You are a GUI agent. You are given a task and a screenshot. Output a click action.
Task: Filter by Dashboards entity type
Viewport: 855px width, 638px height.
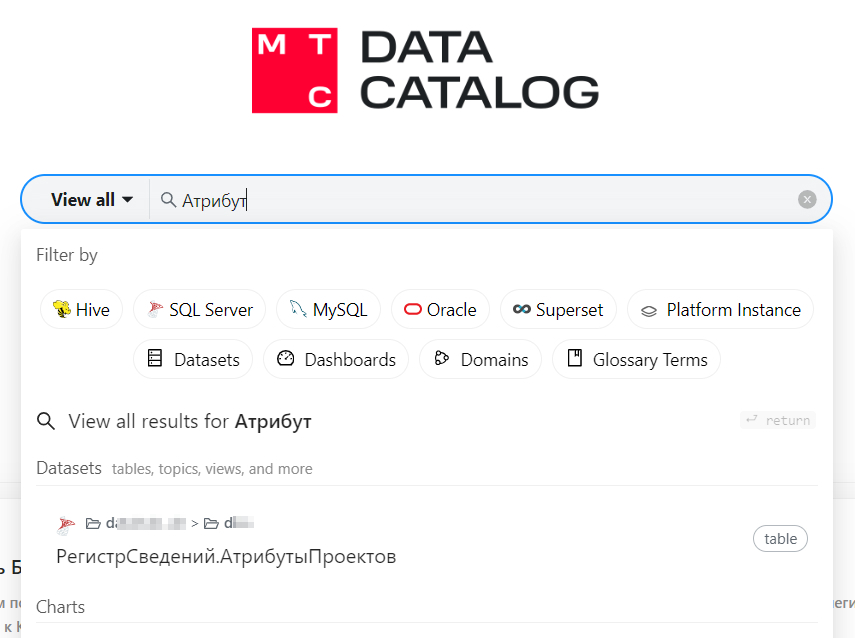(x=336, y=360)
